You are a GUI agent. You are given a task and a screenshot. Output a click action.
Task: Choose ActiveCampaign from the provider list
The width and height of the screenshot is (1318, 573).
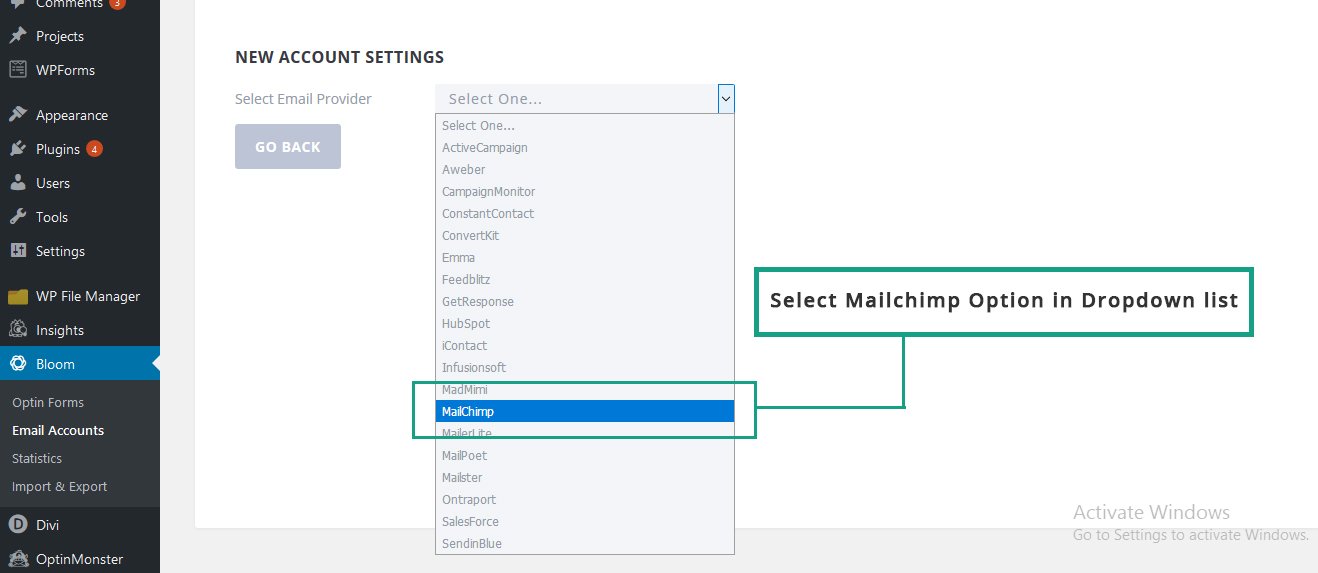pyautogui.click(x=585, y=147)
